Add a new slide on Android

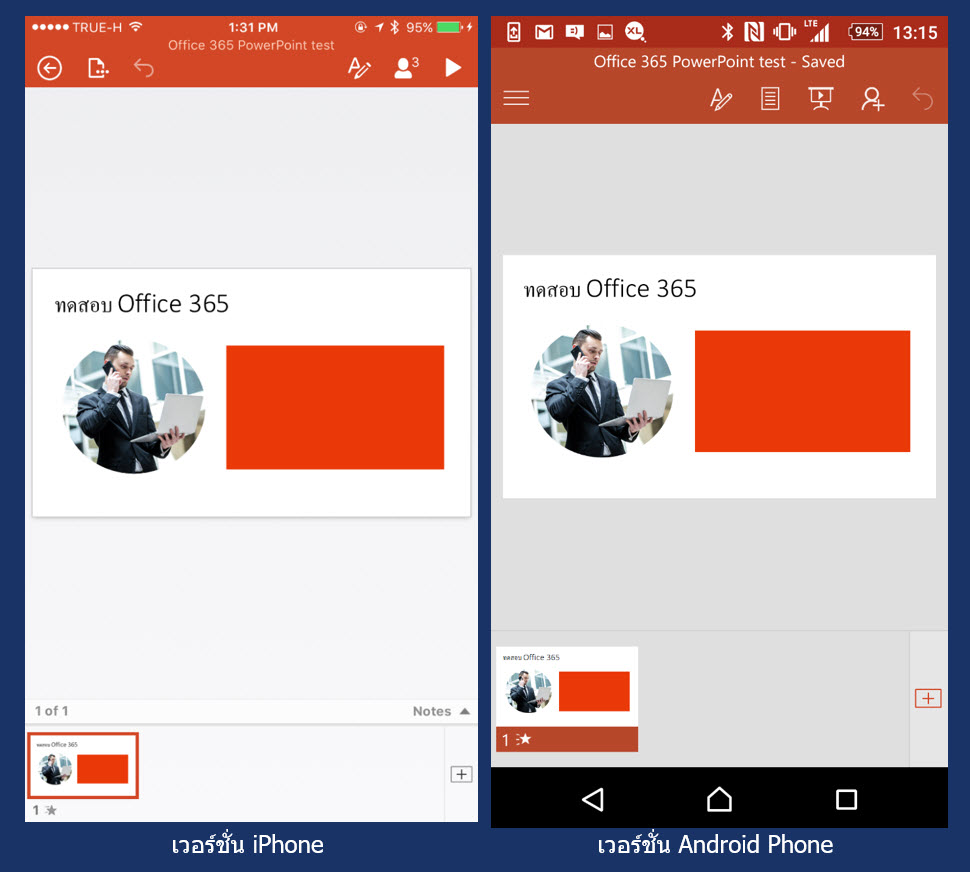928,698
